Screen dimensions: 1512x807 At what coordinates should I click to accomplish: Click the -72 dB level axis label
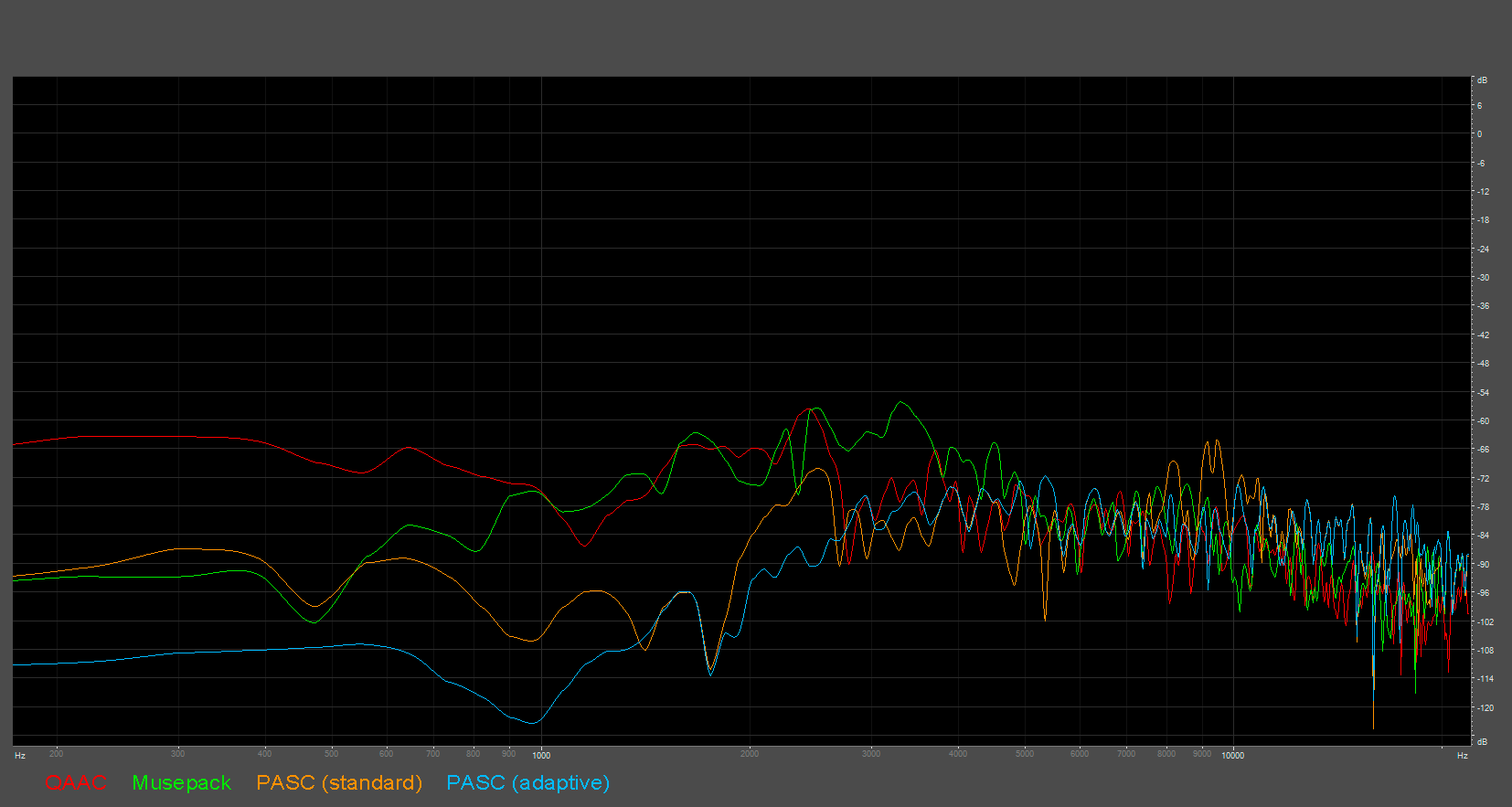tap(1483, 479)
